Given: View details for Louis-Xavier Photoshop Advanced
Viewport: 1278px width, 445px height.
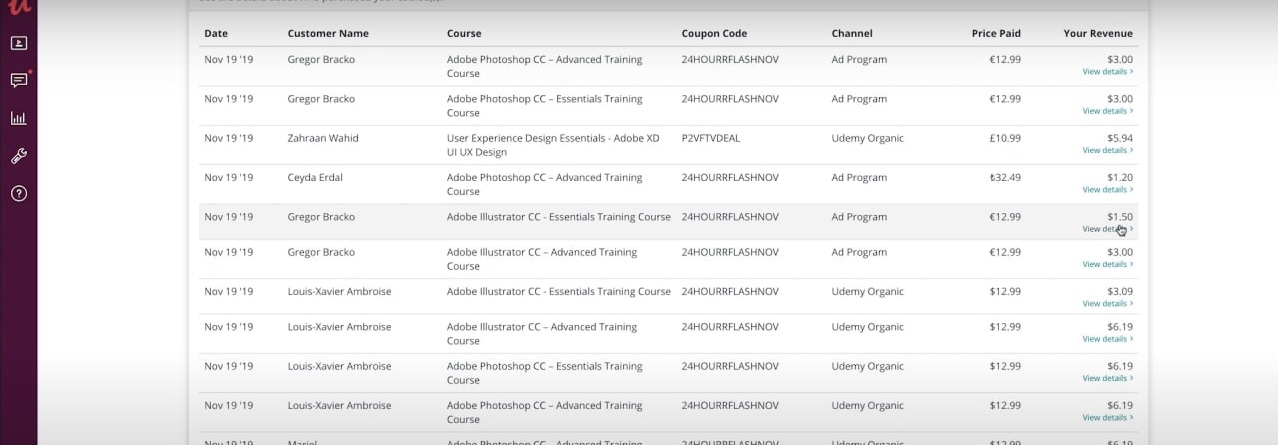Looking at the screenshot, I should click(1107, 417).
